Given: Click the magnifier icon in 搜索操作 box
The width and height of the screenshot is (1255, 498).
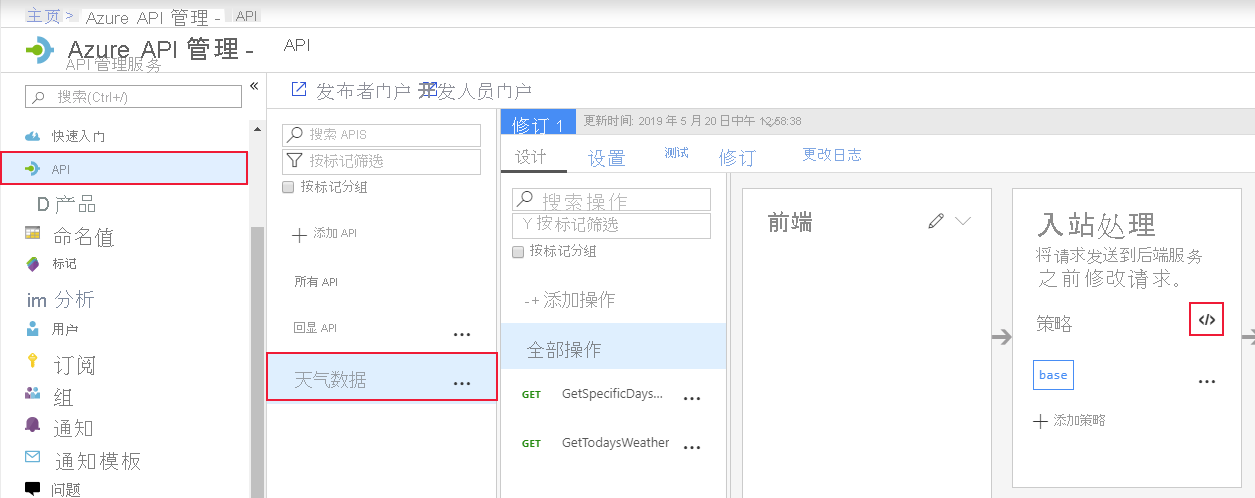Looking at the screenshot, I should [524, 200].
